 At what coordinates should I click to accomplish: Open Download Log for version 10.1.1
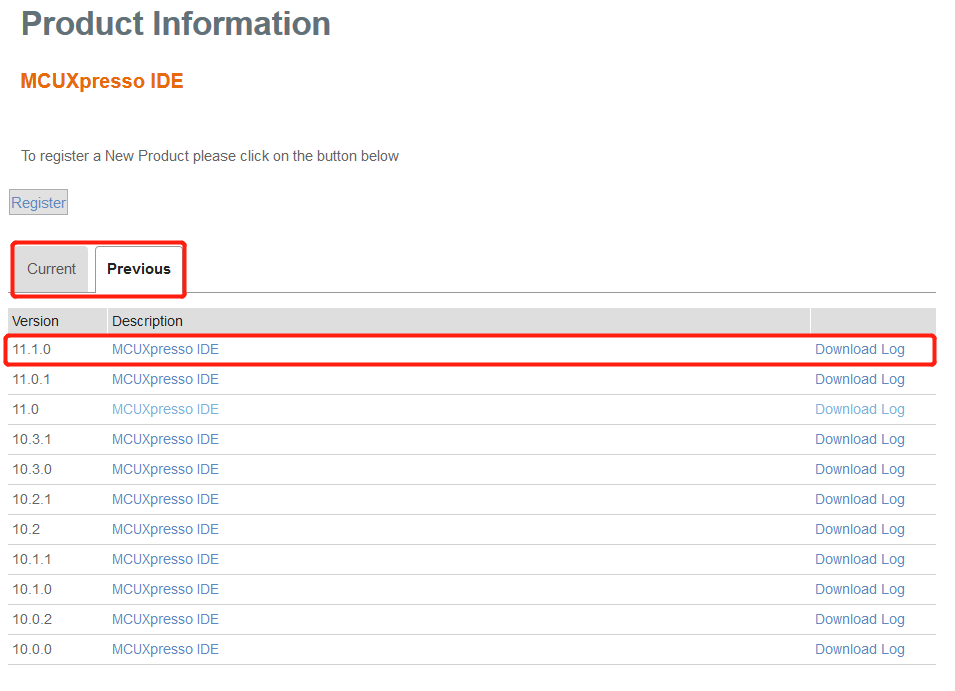click(x=859, y=559)
